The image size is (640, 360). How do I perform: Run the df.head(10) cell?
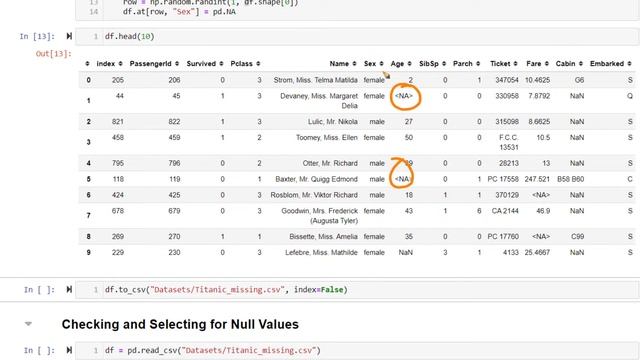(x=69, y=36)
